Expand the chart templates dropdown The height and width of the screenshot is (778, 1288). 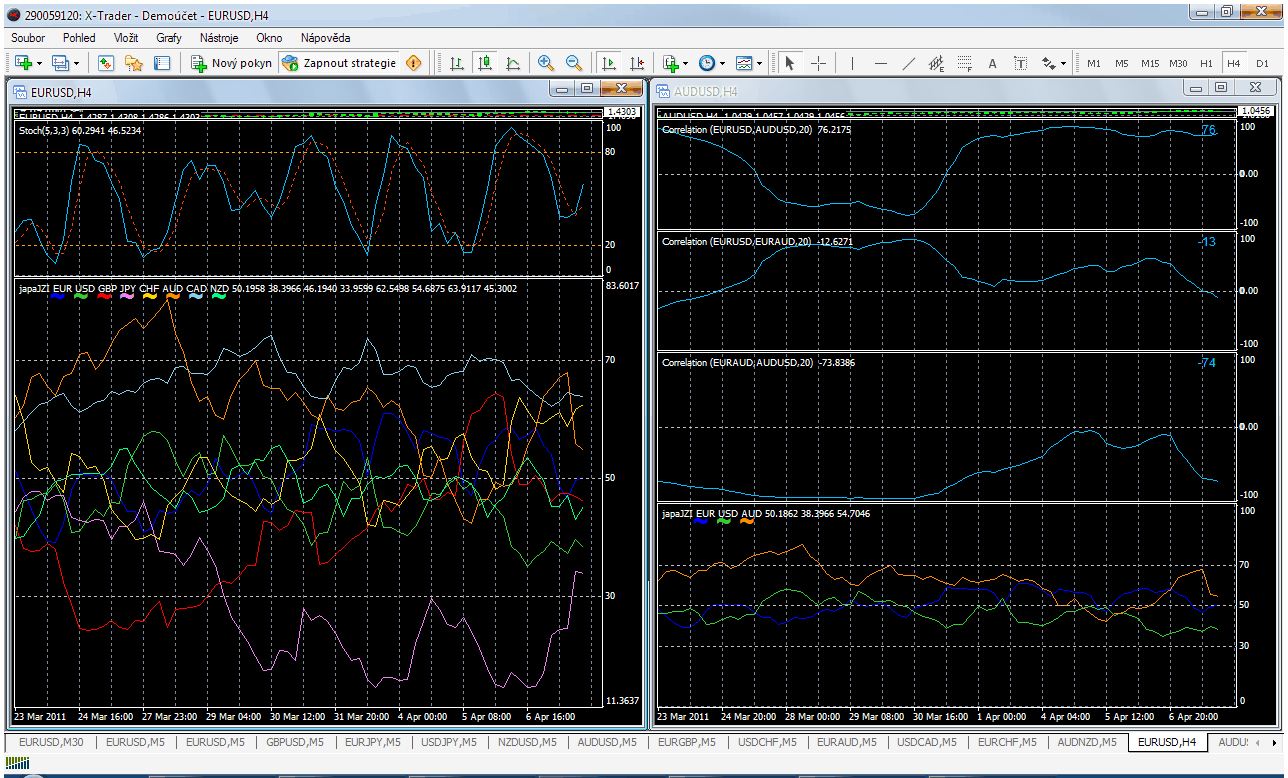(760, 63)
